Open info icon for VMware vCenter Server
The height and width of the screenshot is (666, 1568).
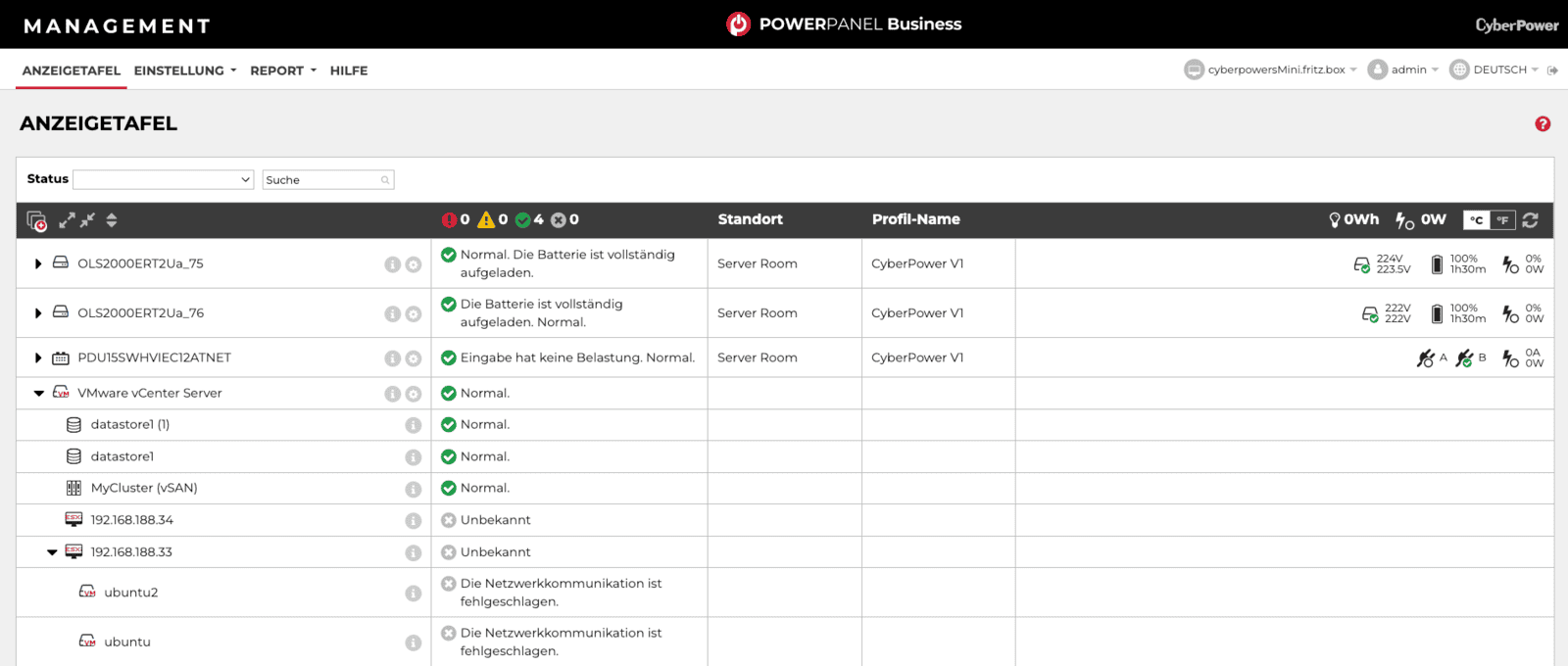pos(392,394)
